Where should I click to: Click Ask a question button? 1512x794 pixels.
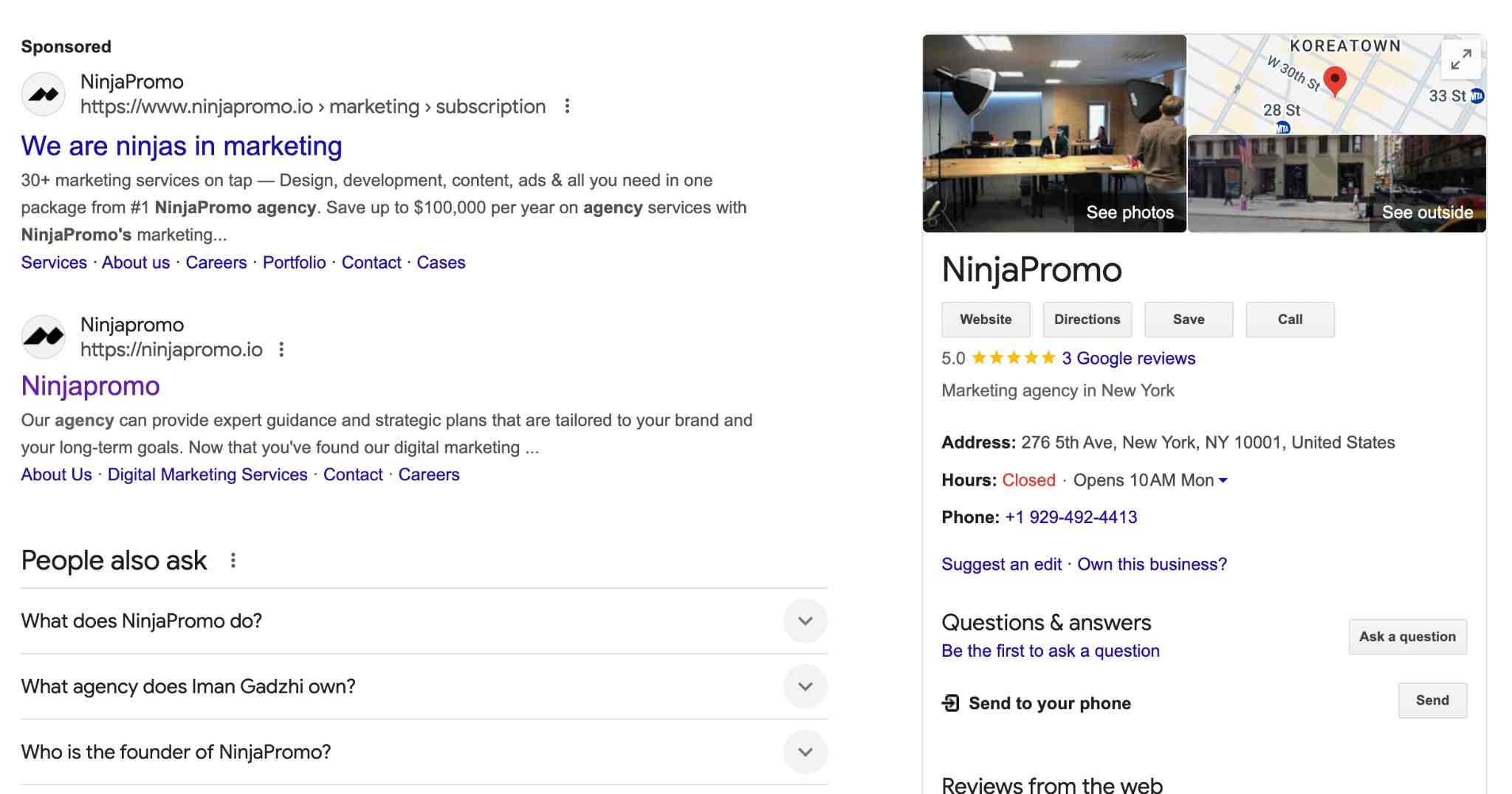point(1408,637)
